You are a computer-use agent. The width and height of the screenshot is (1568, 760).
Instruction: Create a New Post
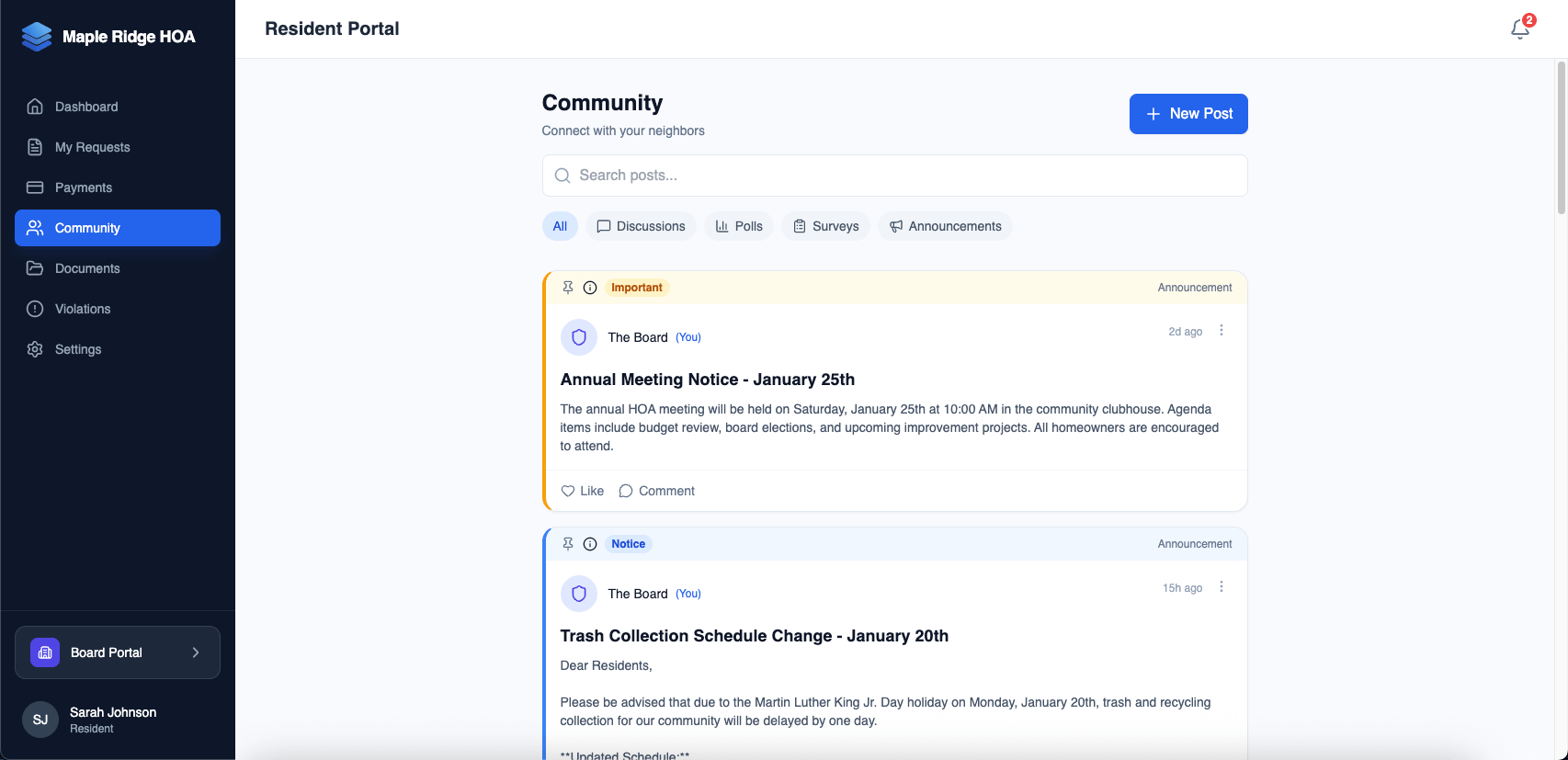1188,114
